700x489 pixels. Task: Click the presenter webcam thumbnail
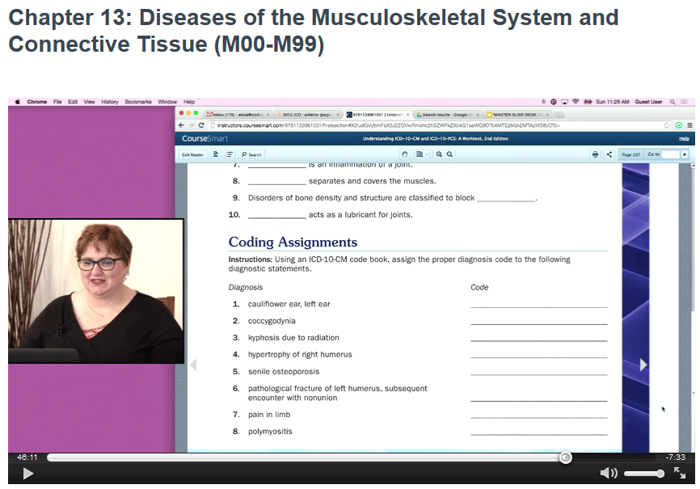pos(96,291)
